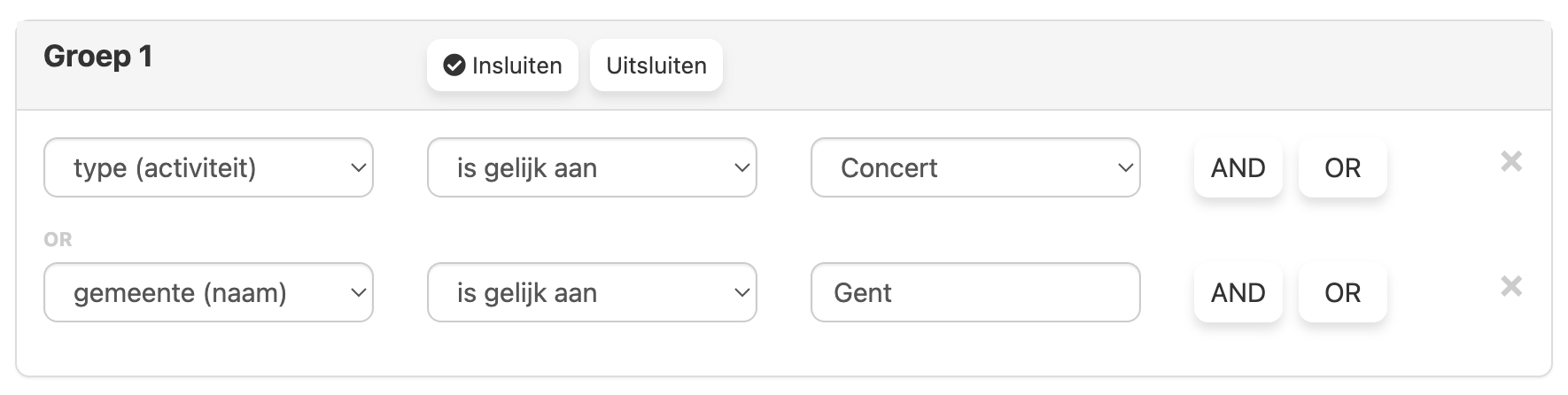
Task: Add an AND condition after the Concert row
Action: pyautogui.click(x=1238, y=167)
